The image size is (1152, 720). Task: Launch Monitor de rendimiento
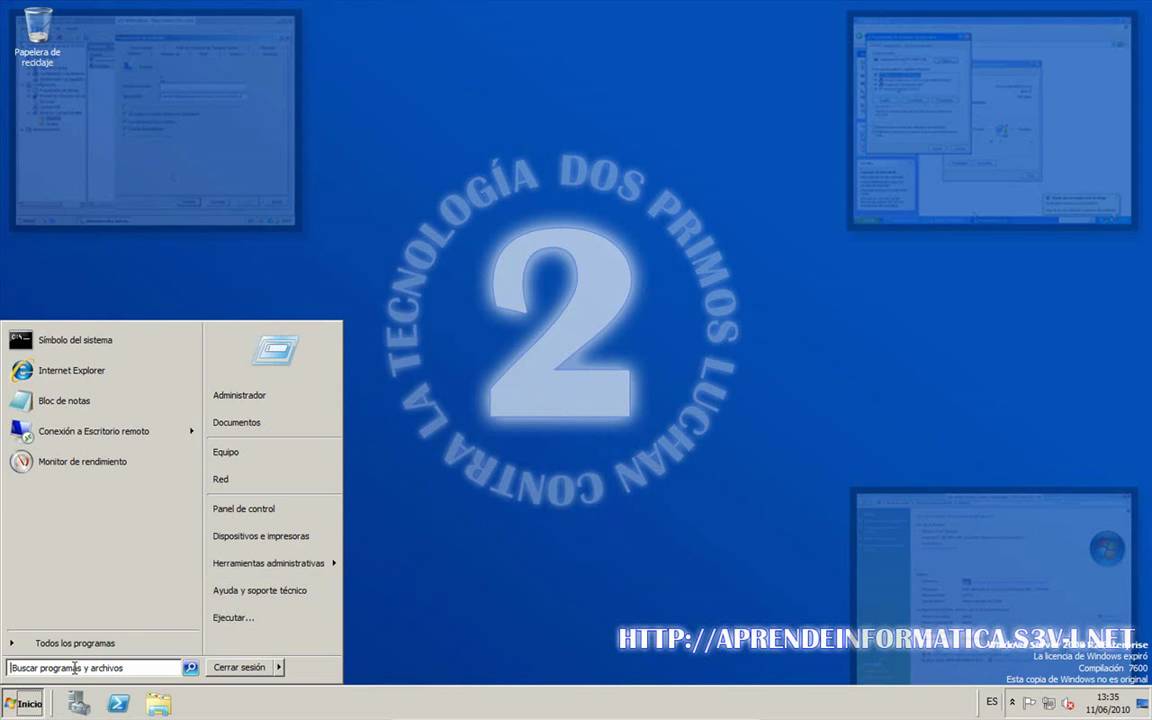[x=103, y=461]
